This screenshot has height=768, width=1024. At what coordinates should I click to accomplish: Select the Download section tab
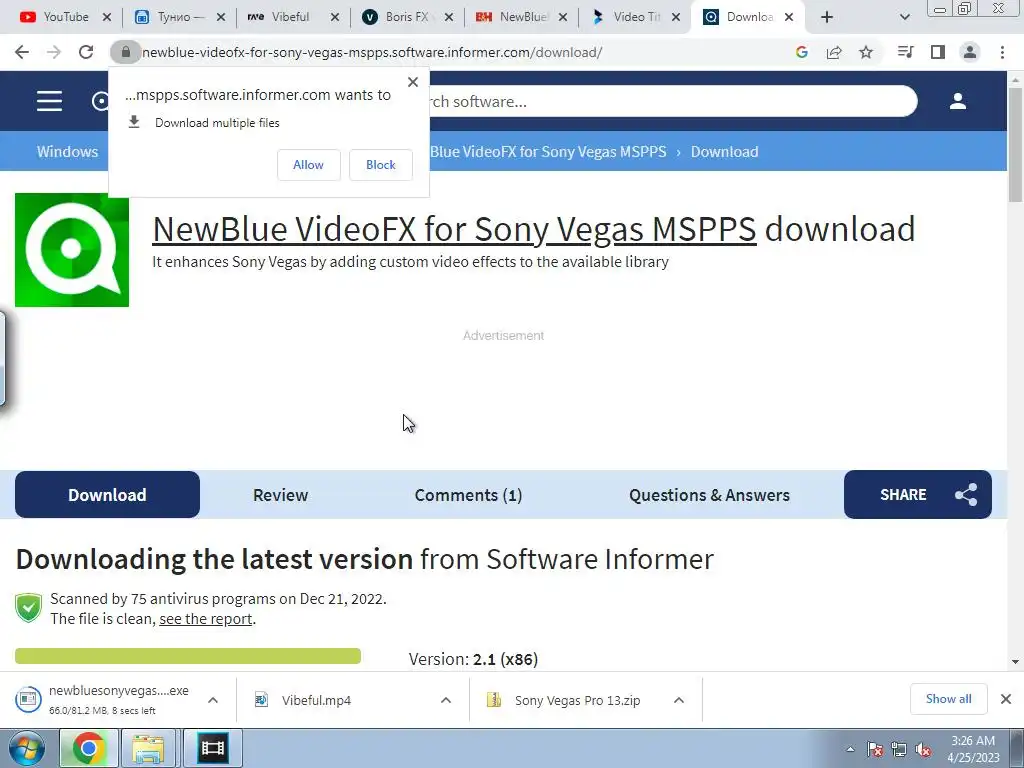tap(107, 494)
